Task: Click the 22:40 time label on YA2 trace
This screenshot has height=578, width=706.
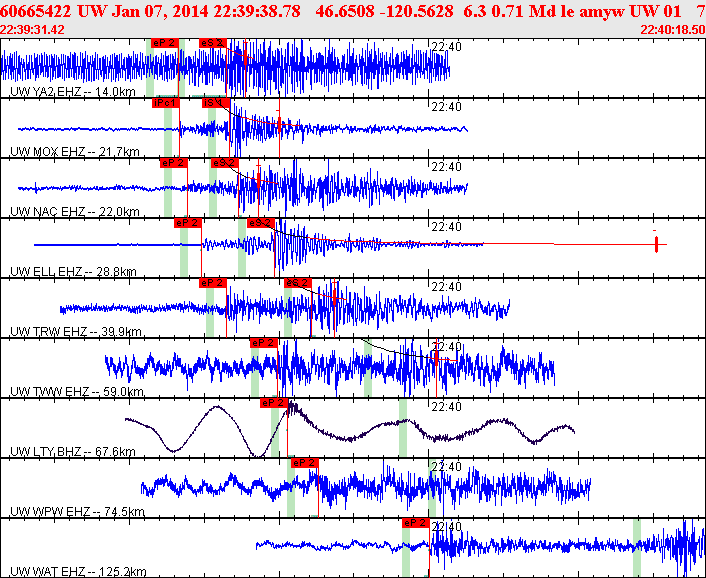Action: [446, 47]
